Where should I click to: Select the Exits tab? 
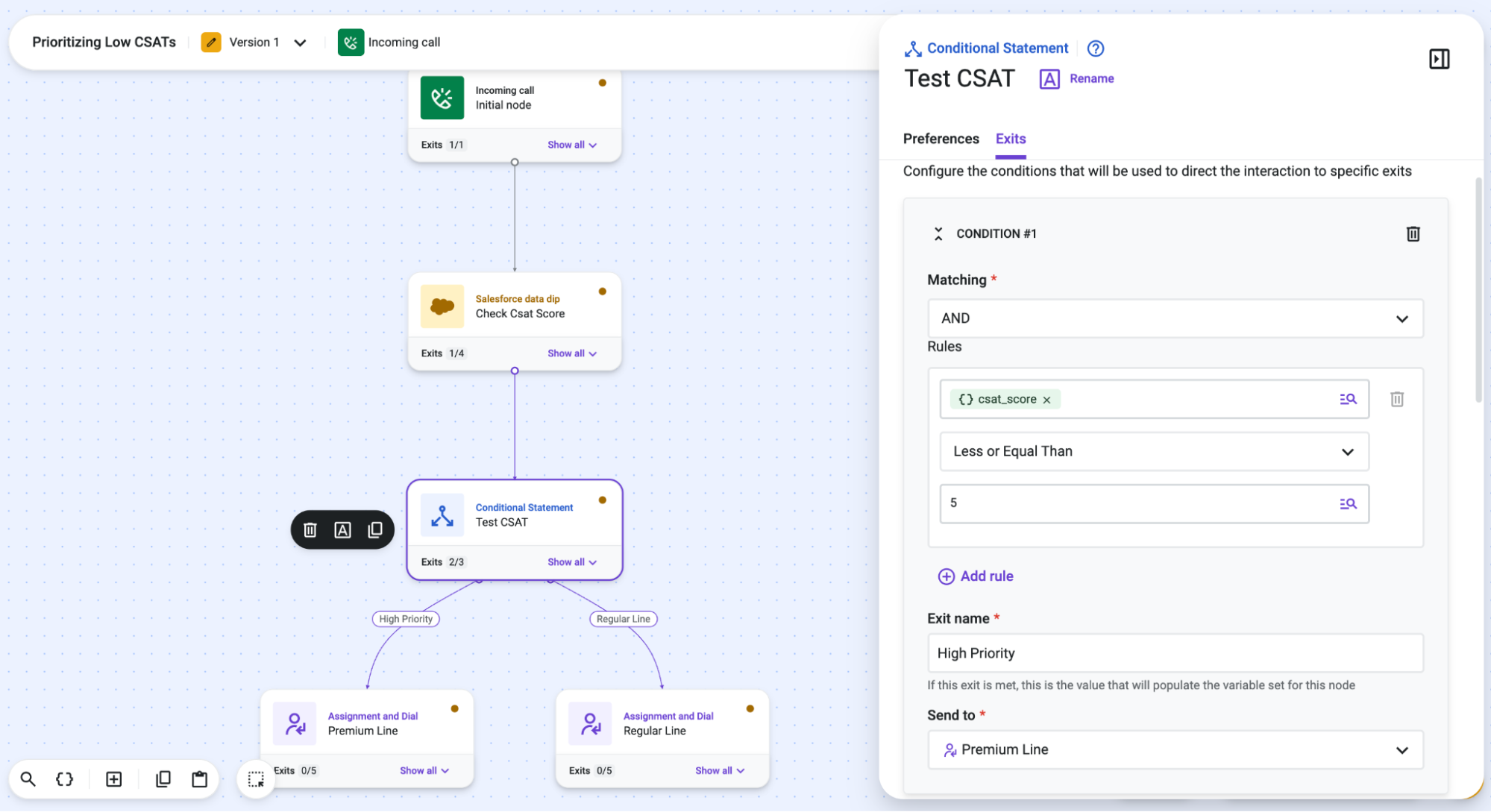point(1011,139)
